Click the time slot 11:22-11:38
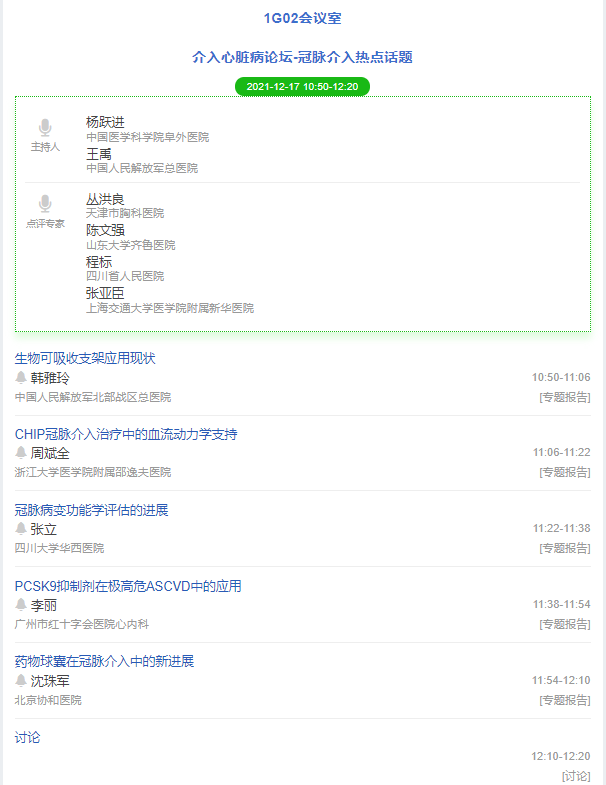Image resolution: width=606 pixels, height=785 pixels. coord(561,529)
